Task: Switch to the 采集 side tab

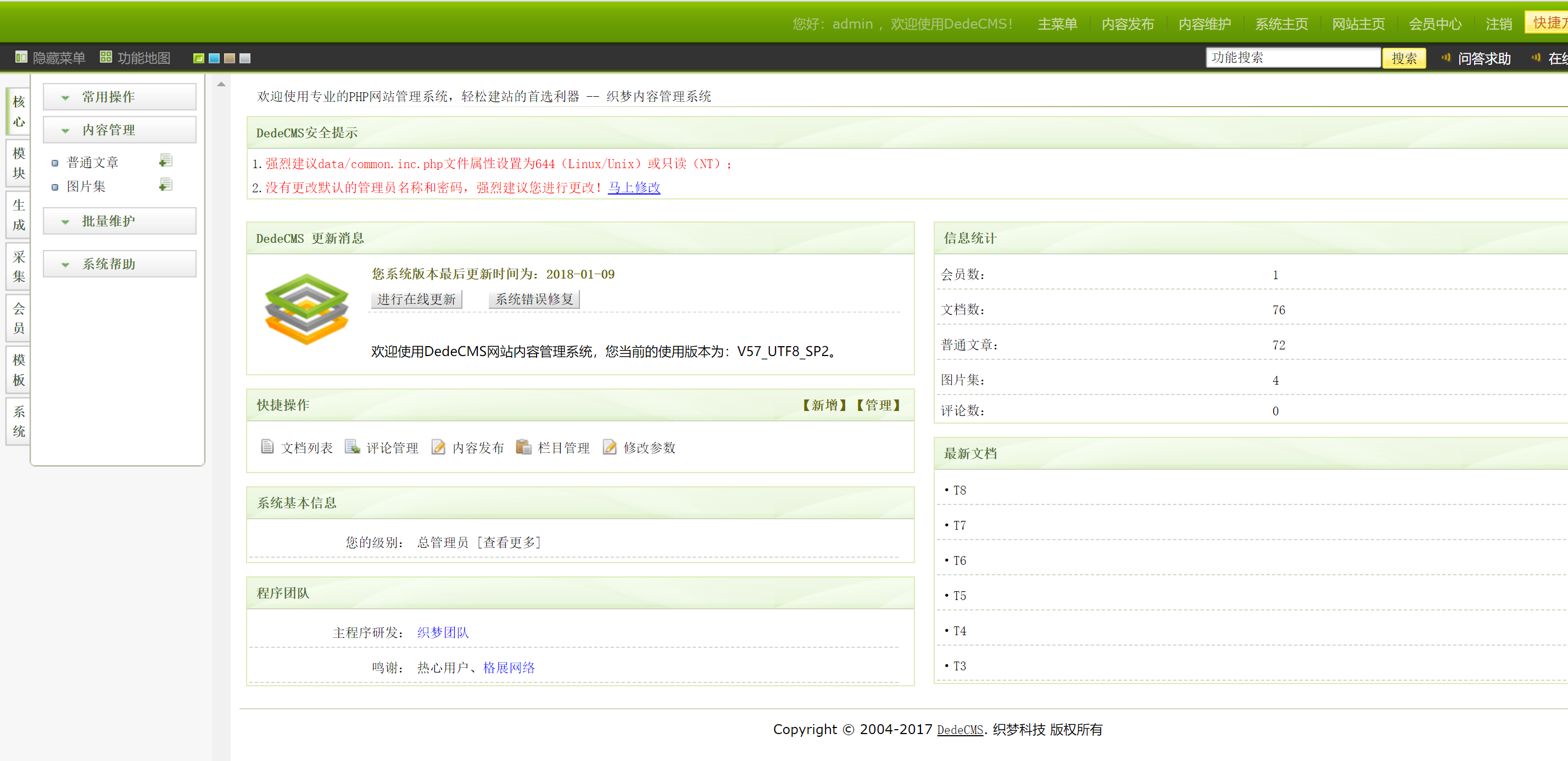Action: point(19,266)
